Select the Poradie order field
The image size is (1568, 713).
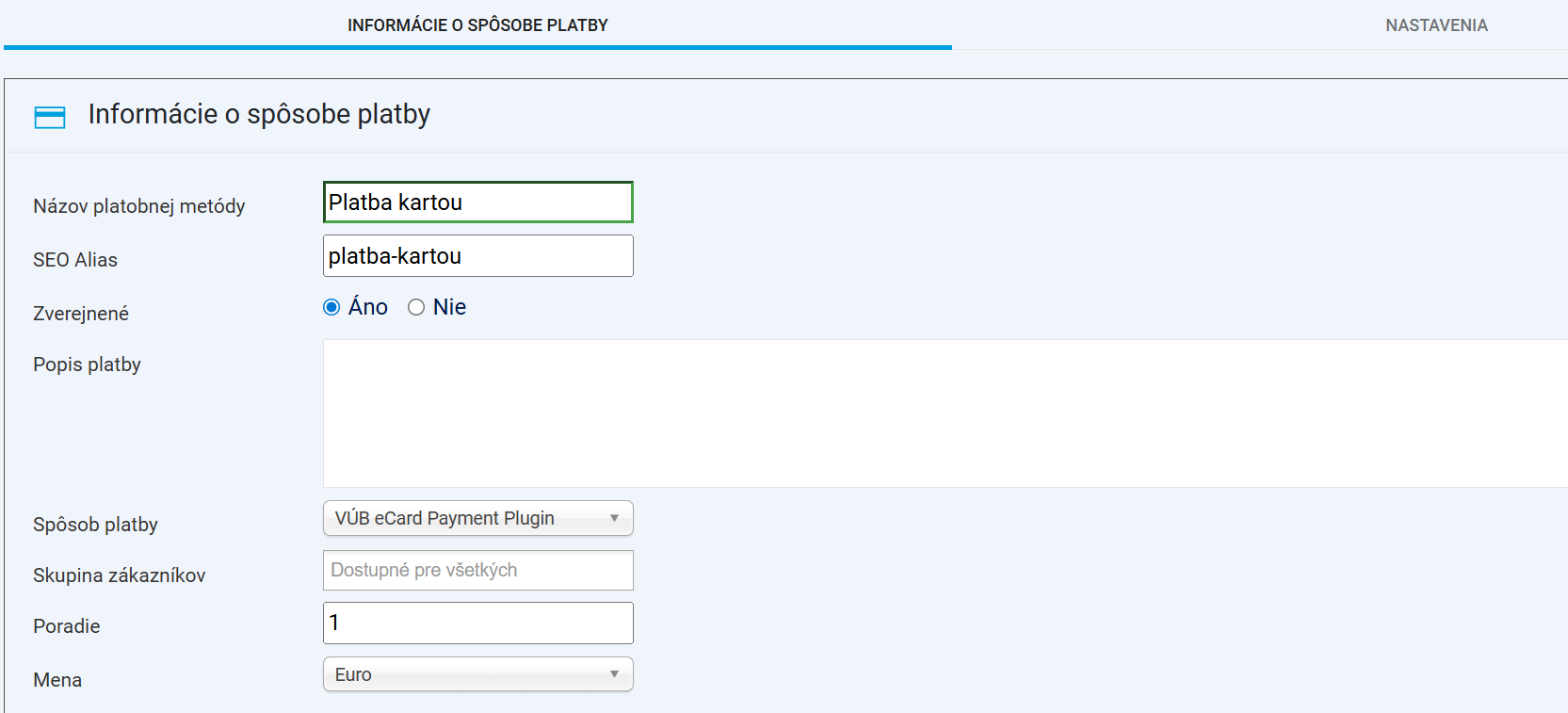477,623
